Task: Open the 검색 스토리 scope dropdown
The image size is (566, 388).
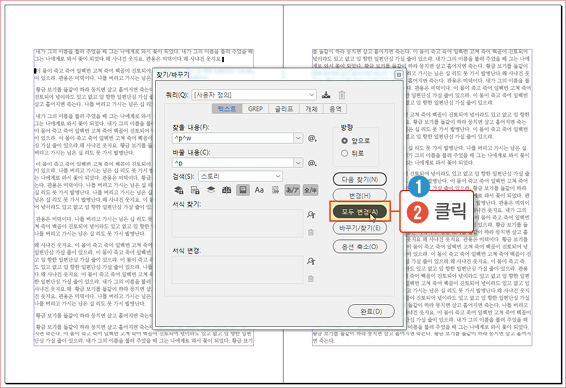Action: pos(240,176)
